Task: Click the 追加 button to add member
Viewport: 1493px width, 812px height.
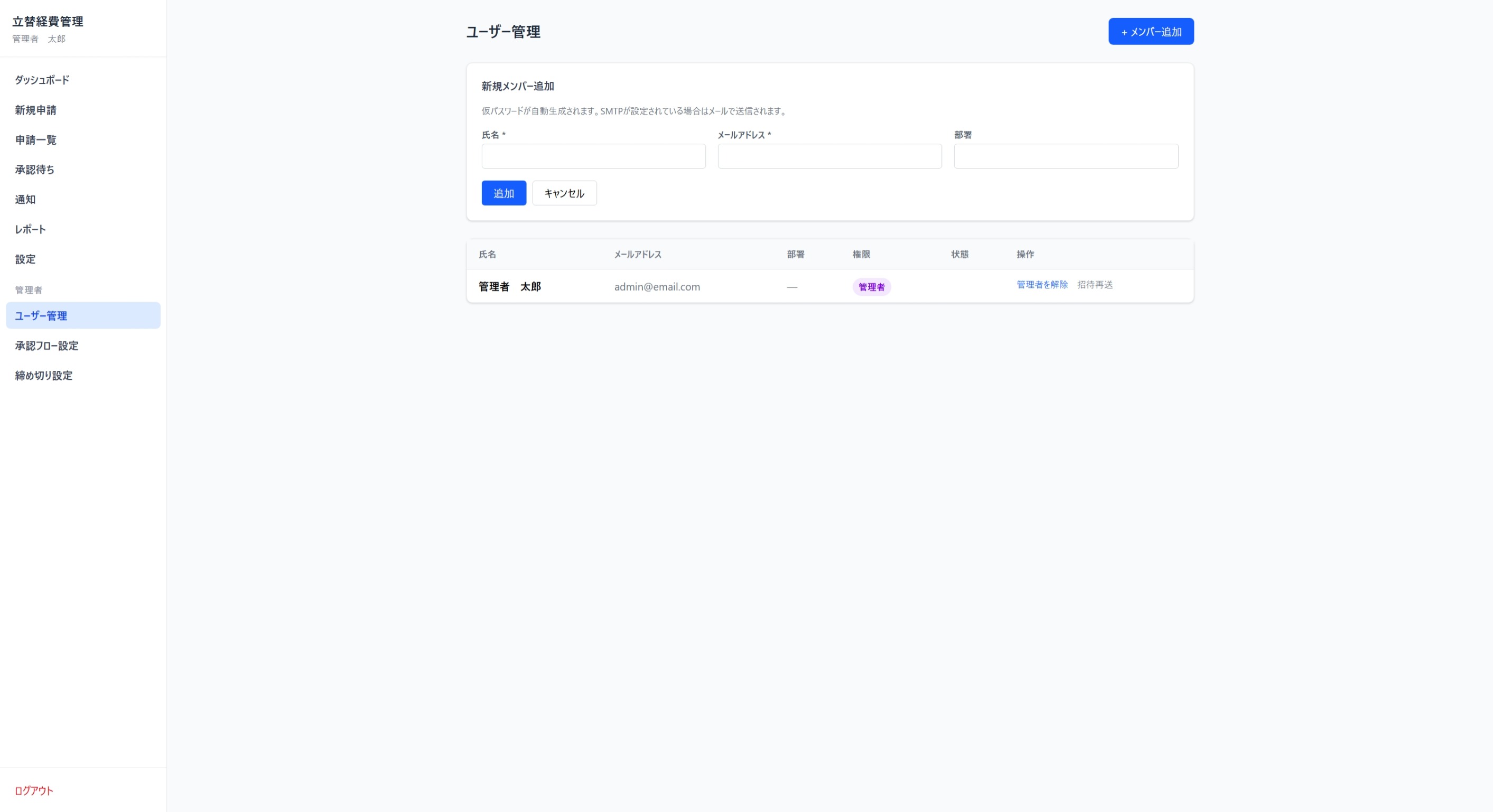Action: pyautogui.click(x=503, y=193)
